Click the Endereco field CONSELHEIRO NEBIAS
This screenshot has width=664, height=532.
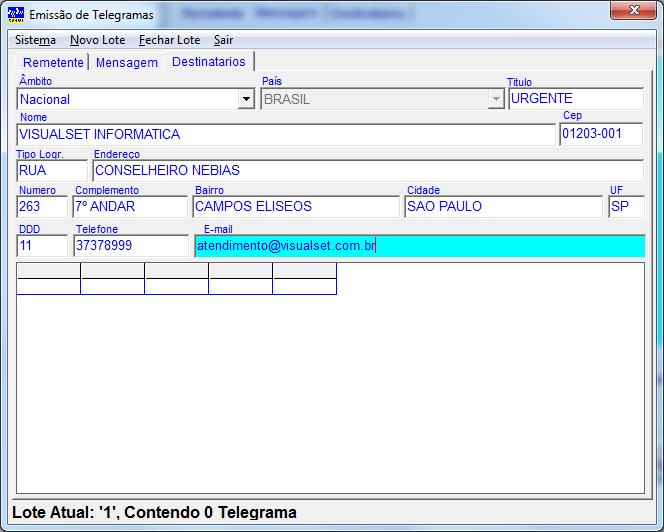point(367,170)
